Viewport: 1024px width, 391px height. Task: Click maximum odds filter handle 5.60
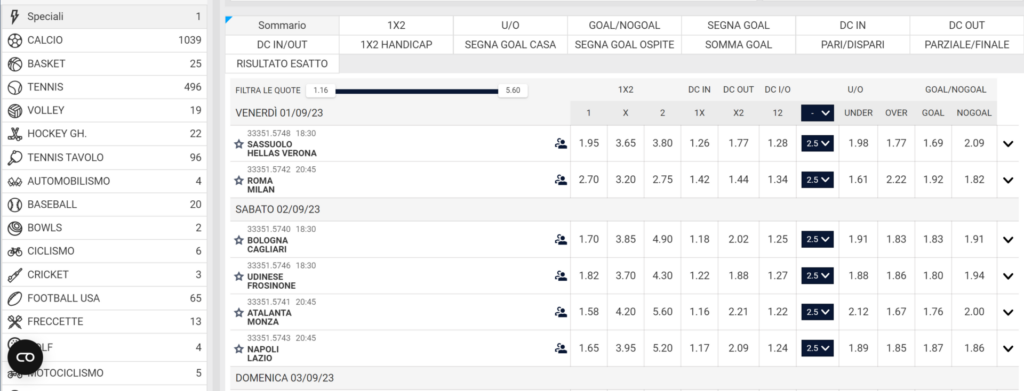(513, 91)
